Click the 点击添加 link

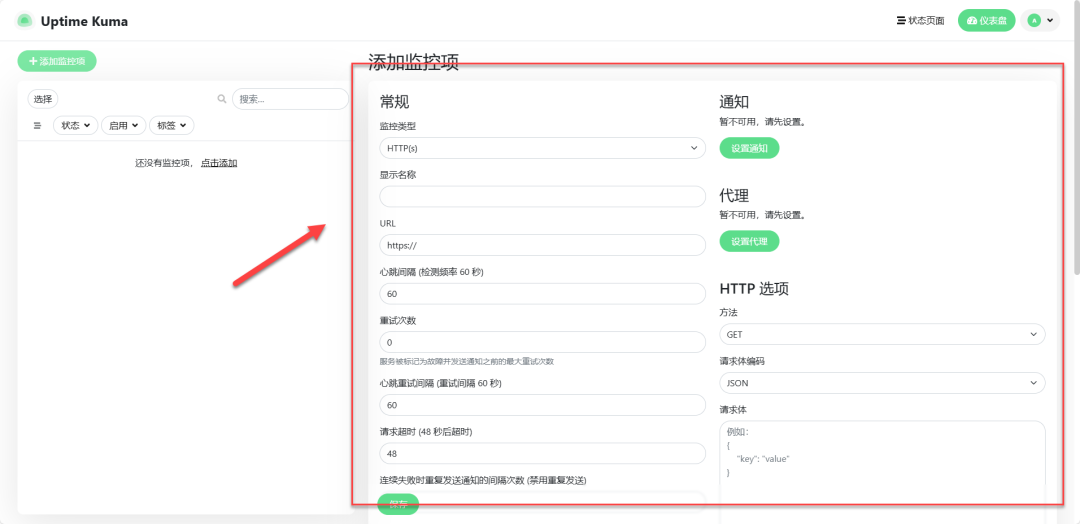(219, 163)
